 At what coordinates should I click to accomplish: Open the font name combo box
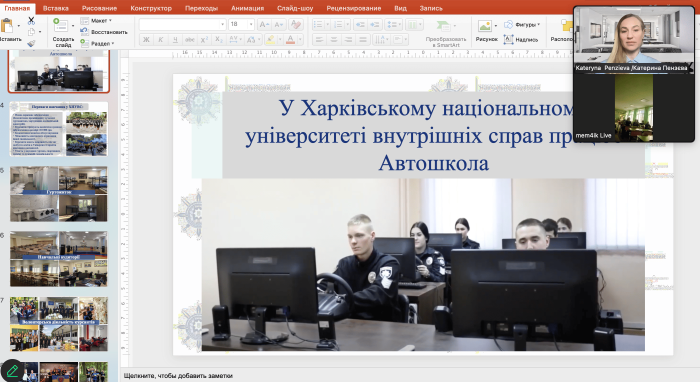point(183,25)
